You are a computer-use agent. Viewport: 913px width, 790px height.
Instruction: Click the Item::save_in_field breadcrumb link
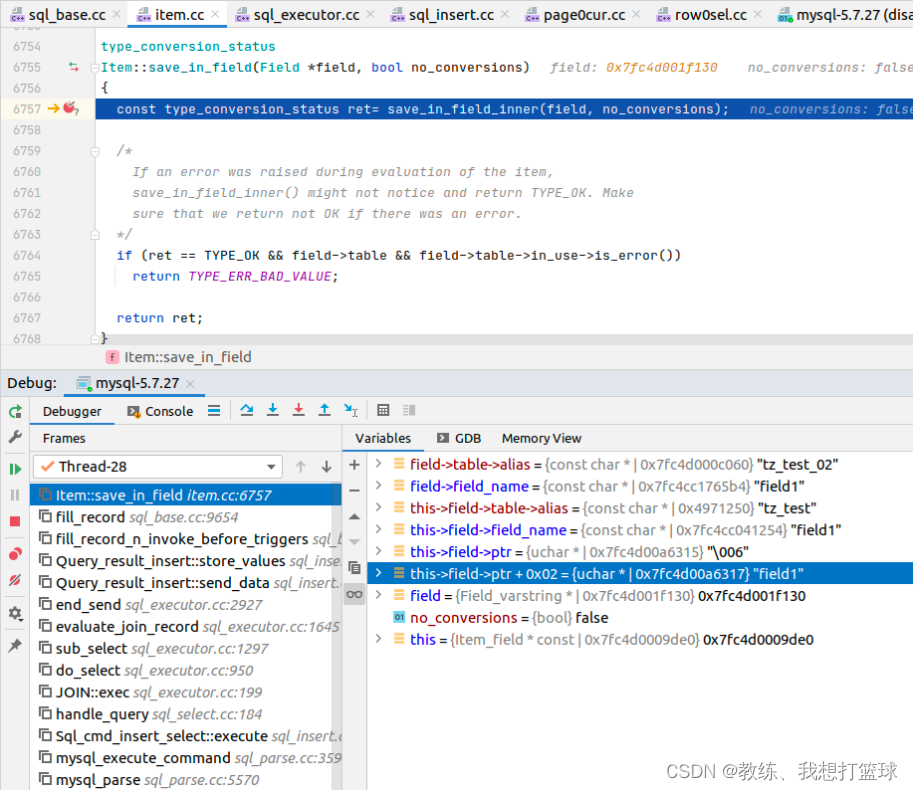[190, 356]
